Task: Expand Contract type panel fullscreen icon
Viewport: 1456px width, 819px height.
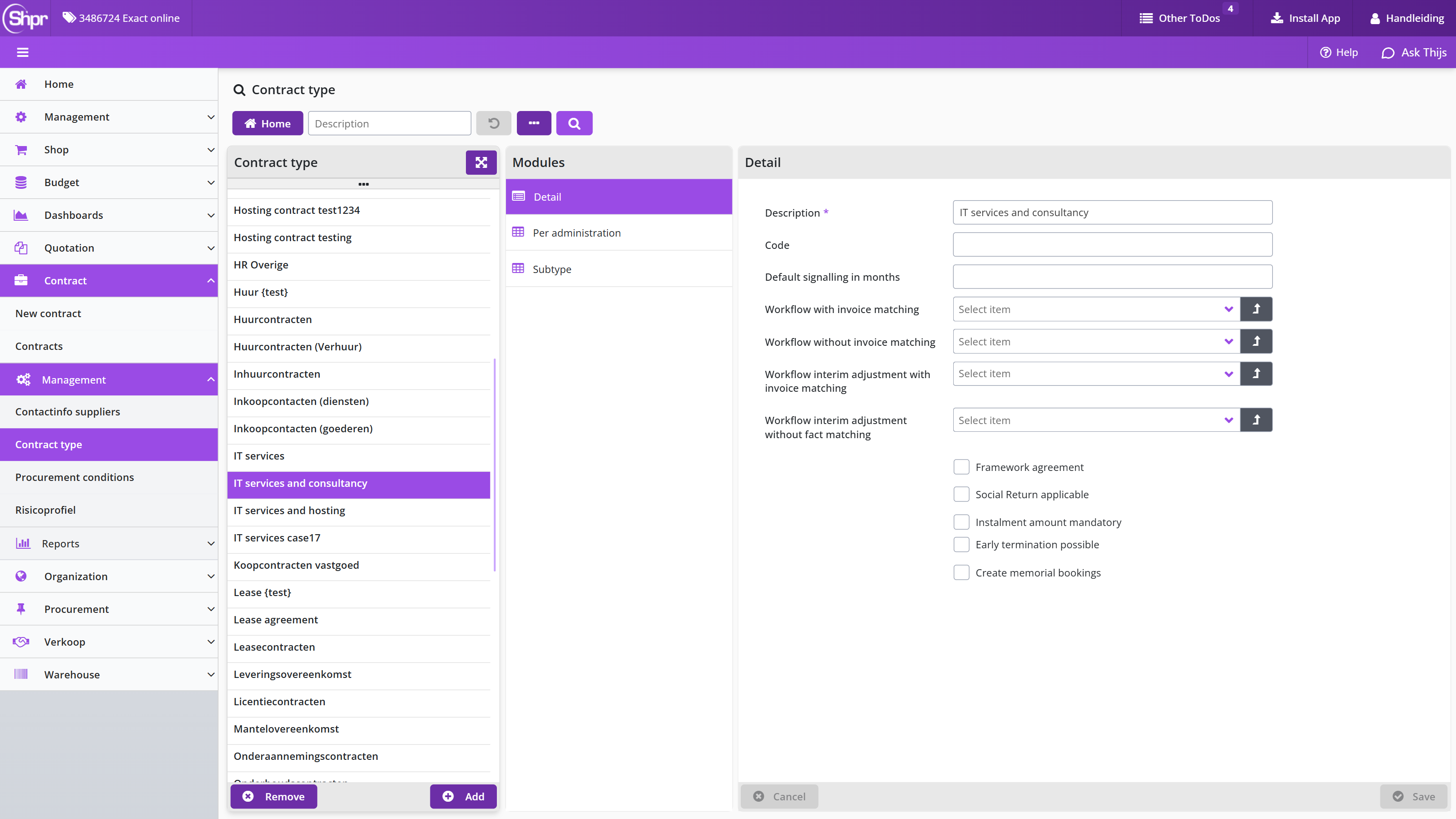Action: click(481, 163)
